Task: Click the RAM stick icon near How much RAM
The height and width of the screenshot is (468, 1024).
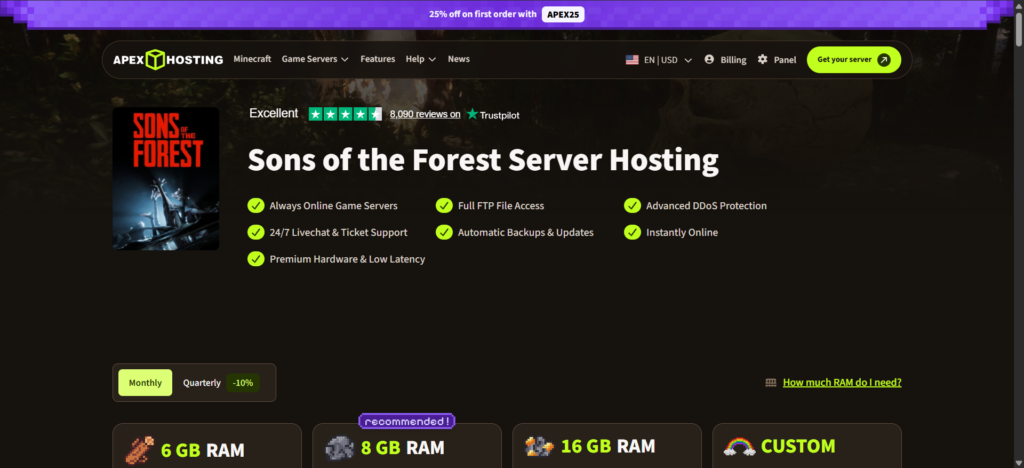Action: tap(771, 383)
